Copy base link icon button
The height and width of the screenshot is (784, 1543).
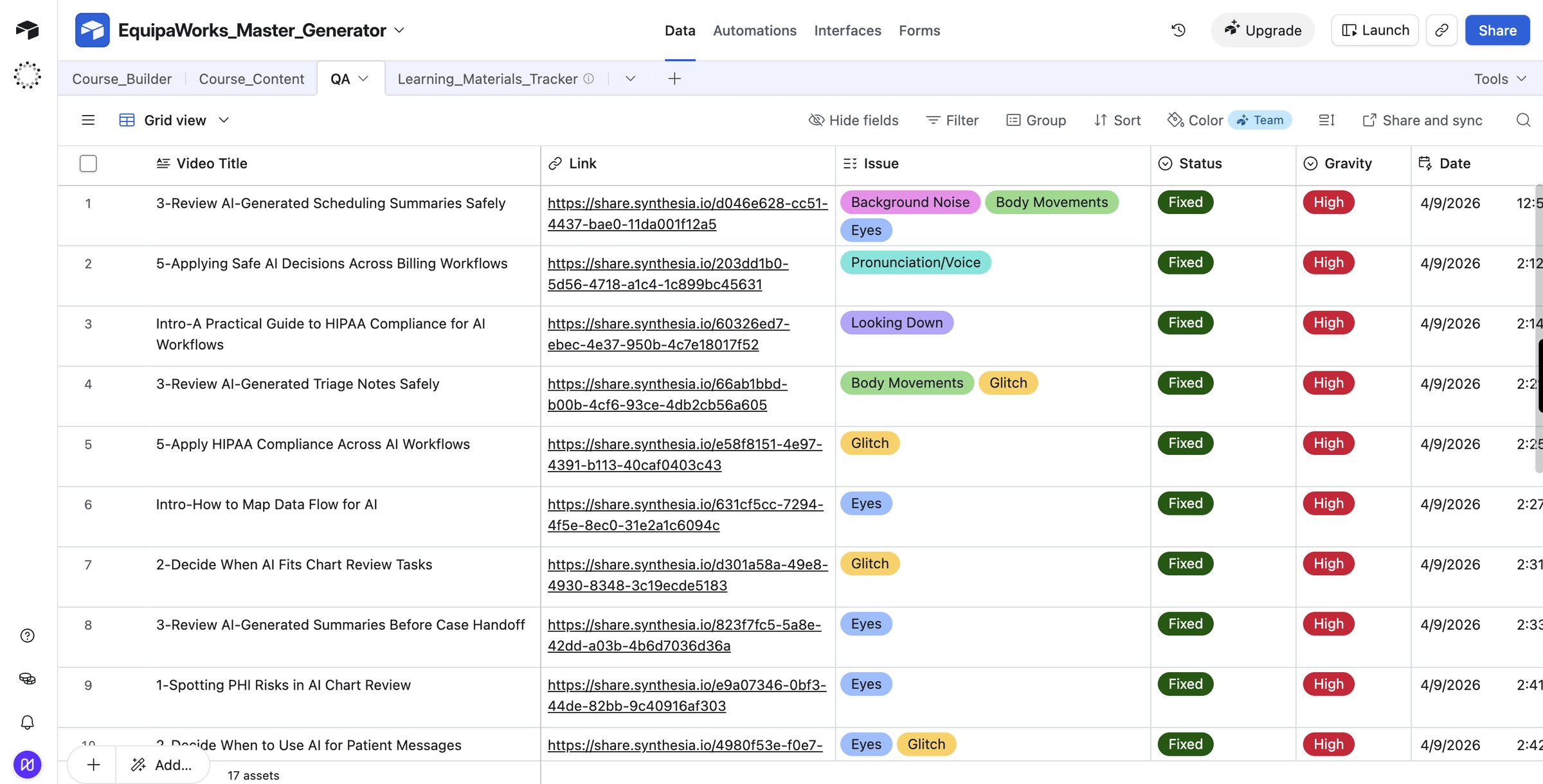1441,30
